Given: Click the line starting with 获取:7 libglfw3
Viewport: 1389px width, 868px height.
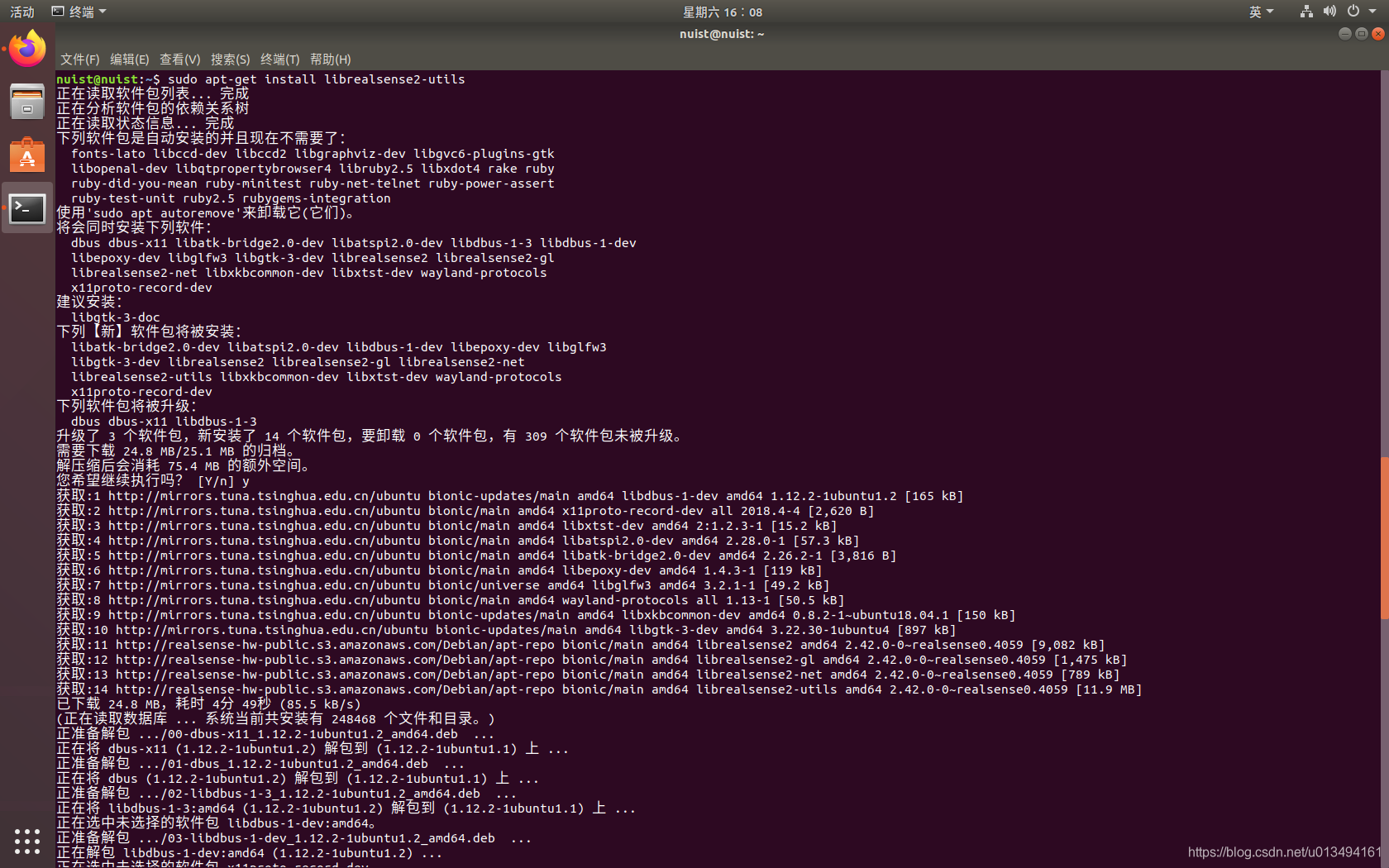Looking at the screenshot, I should (x=442, y=585).
